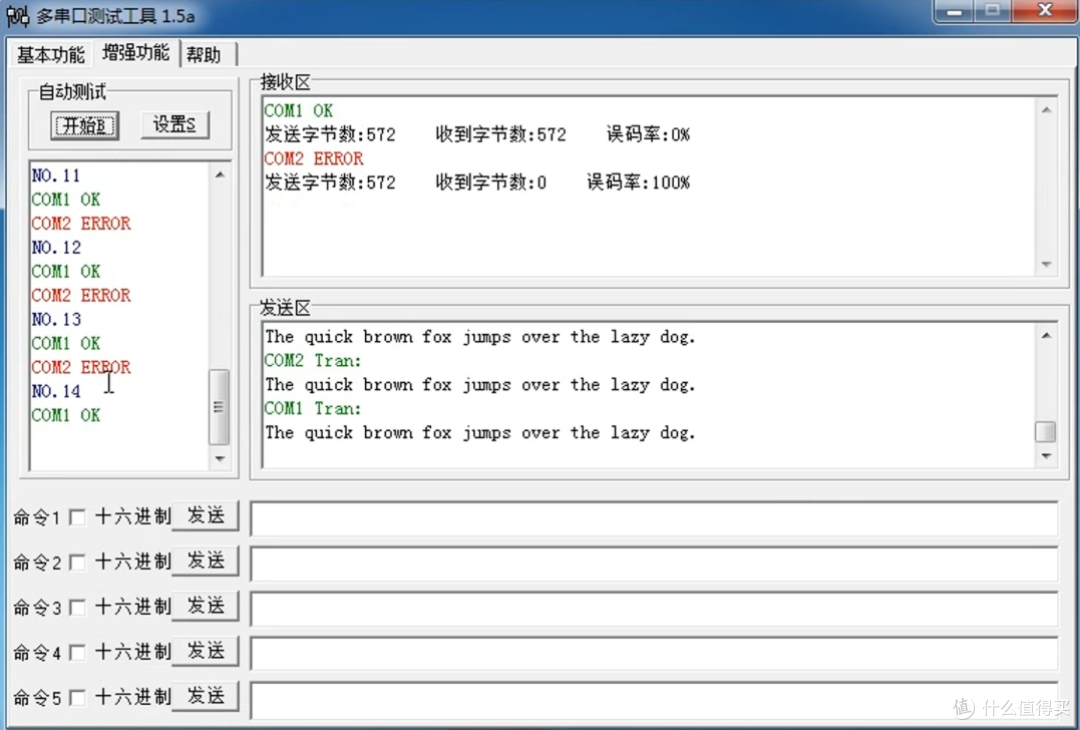Tick the 十六进制 checkbox for 命令3
1080x730 pixels.
[78, 608]
